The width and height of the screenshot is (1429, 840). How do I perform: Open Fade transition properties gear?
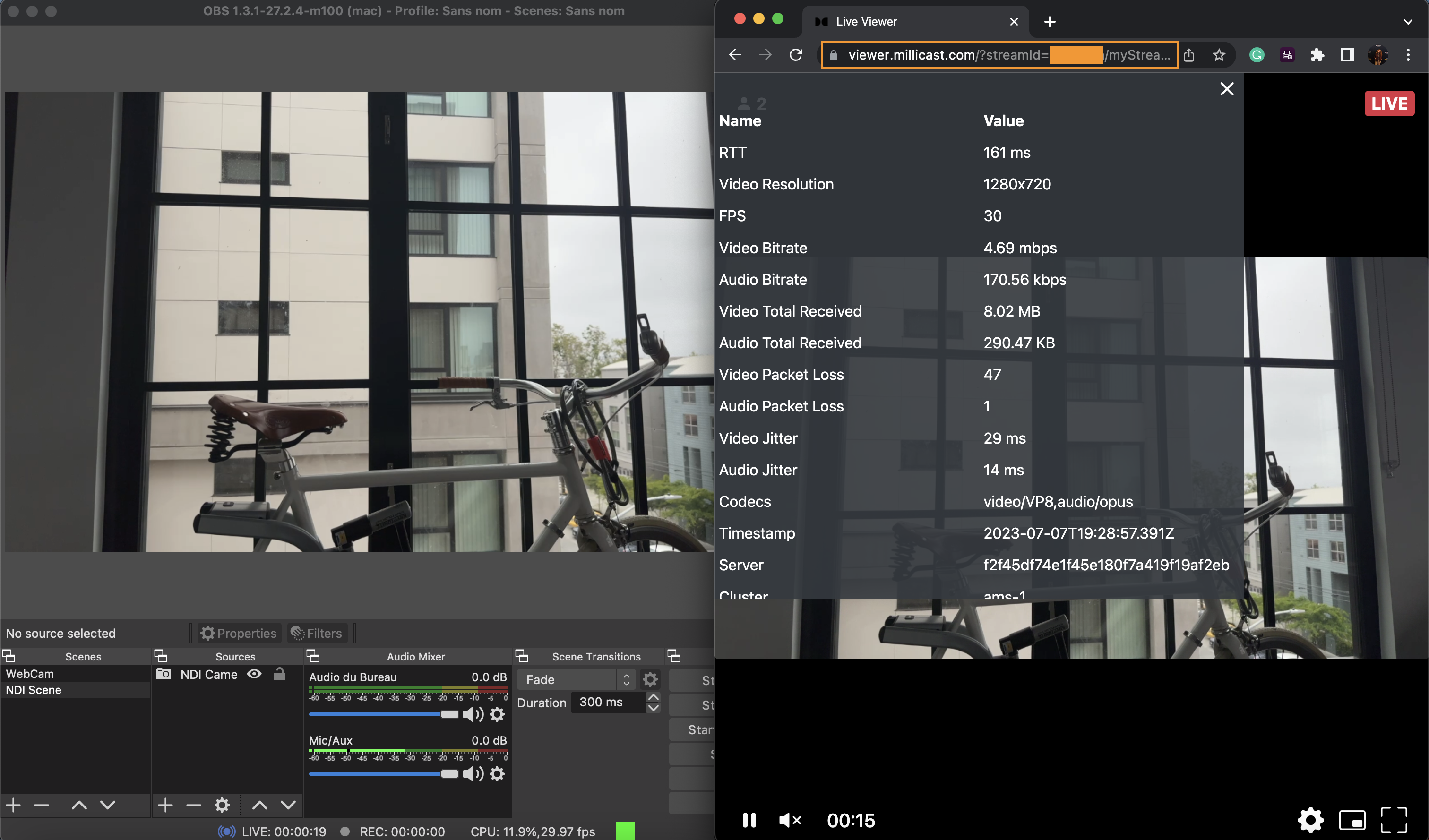650,679
